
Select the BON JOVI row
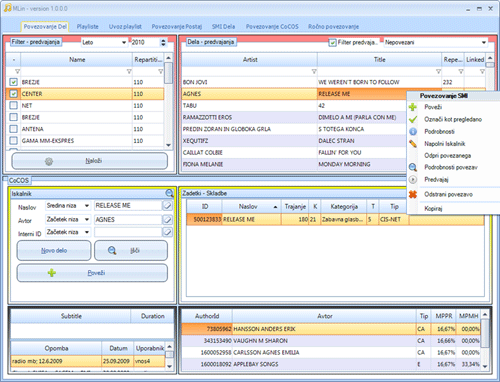click(333, 82)
